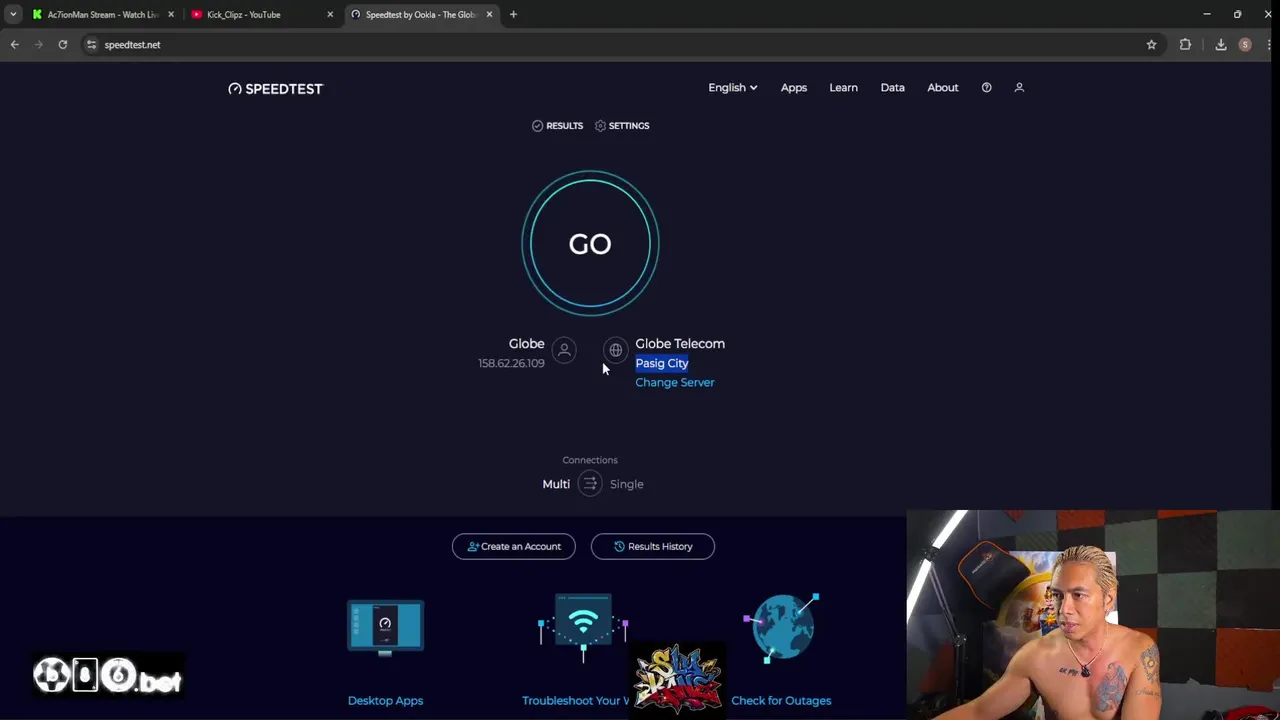Click the speedtest.net address bar
Image resolution: width=1280 pixels, height=720 pixels.
point(620,45)
